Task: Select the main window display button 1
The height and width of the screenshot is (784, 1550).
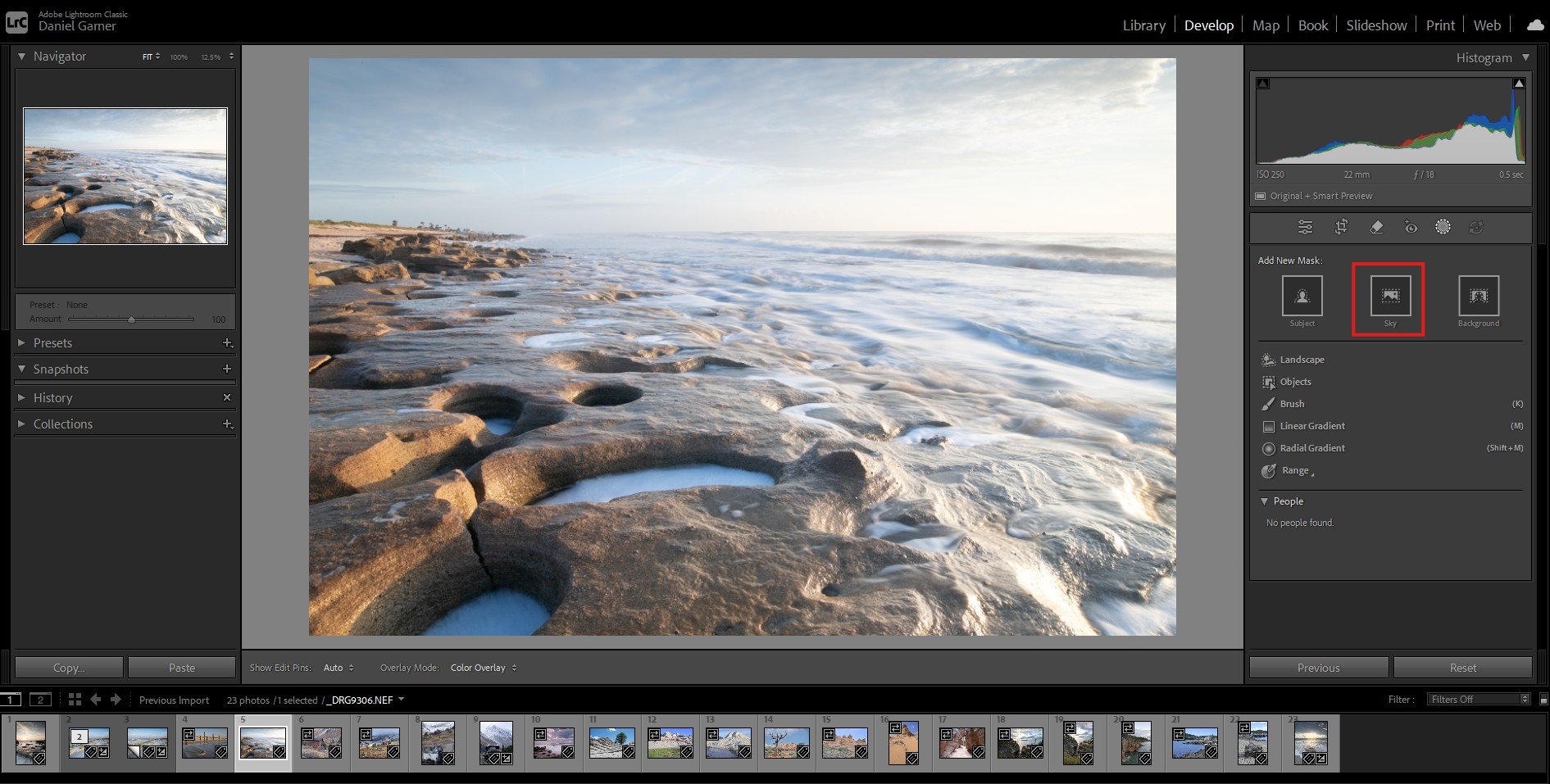Action: pyautogui.click(x=11, y=700)
